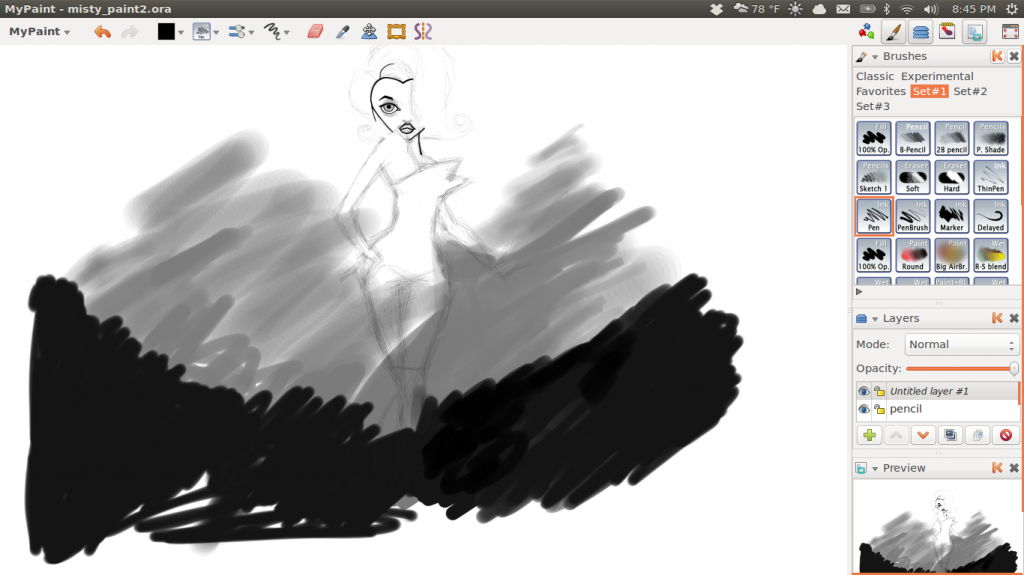Delete the layer with red button
The width and height of the screenshot is (1024, 575).
(1006, 435)
